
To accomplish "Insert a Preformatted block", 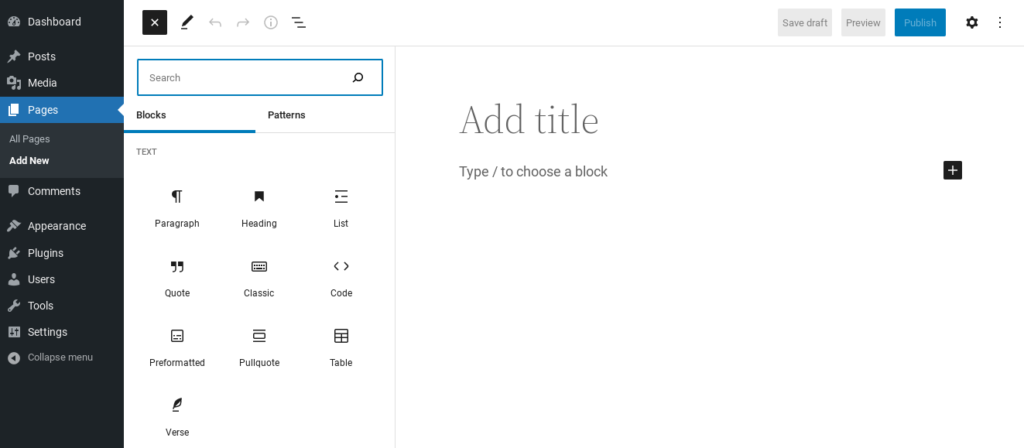I will pyautogui.click(x=177, y=347).
